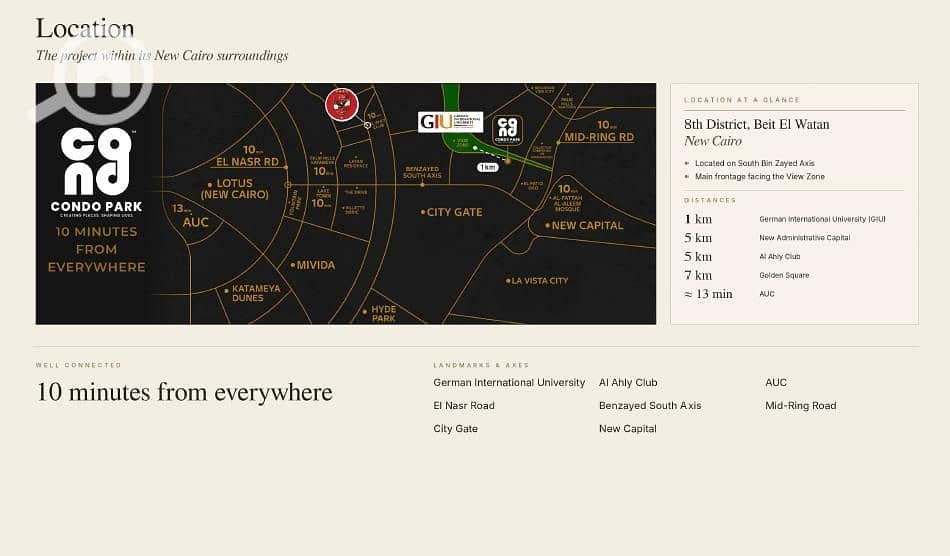The width and height of the screenshot is (950, 556).
Task: Click the MIVIDA map label
Action: [x=313, y=265]
